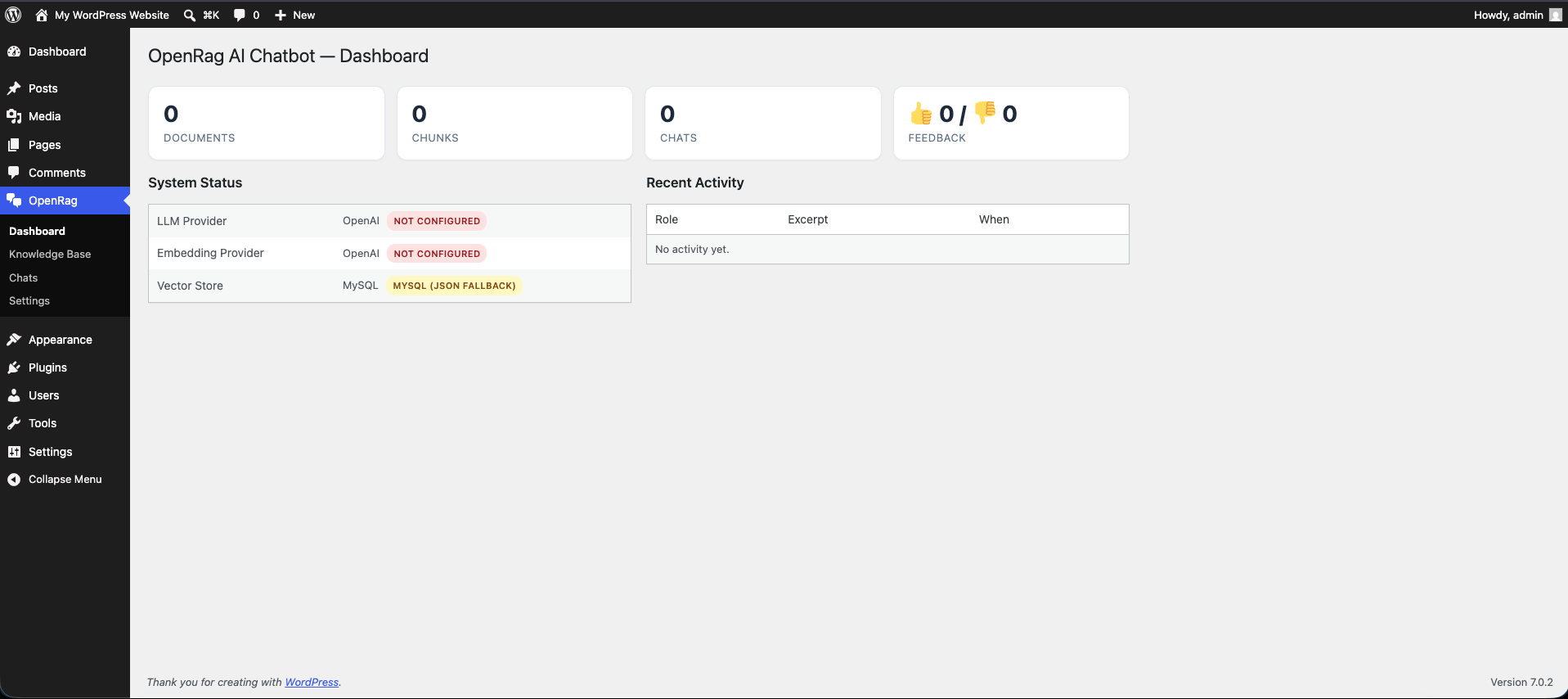The height and width of the screenshot is (699, 1568).
Task: Open the OpenRag Settings submenu item
Action: click(29, 301)
